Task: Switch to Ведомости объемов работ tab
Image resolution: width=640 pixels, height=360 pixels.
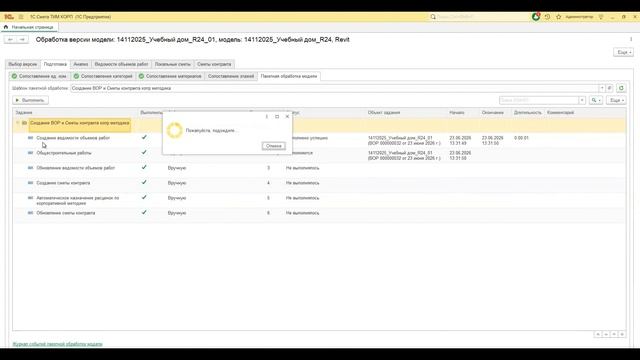Action: [122, 64]
